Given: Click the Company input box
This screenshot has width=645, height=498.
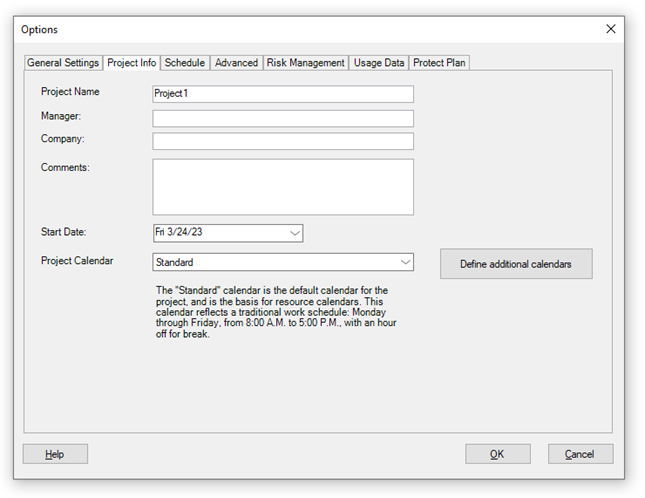Looking at the screenshot, I should point(283,141).
